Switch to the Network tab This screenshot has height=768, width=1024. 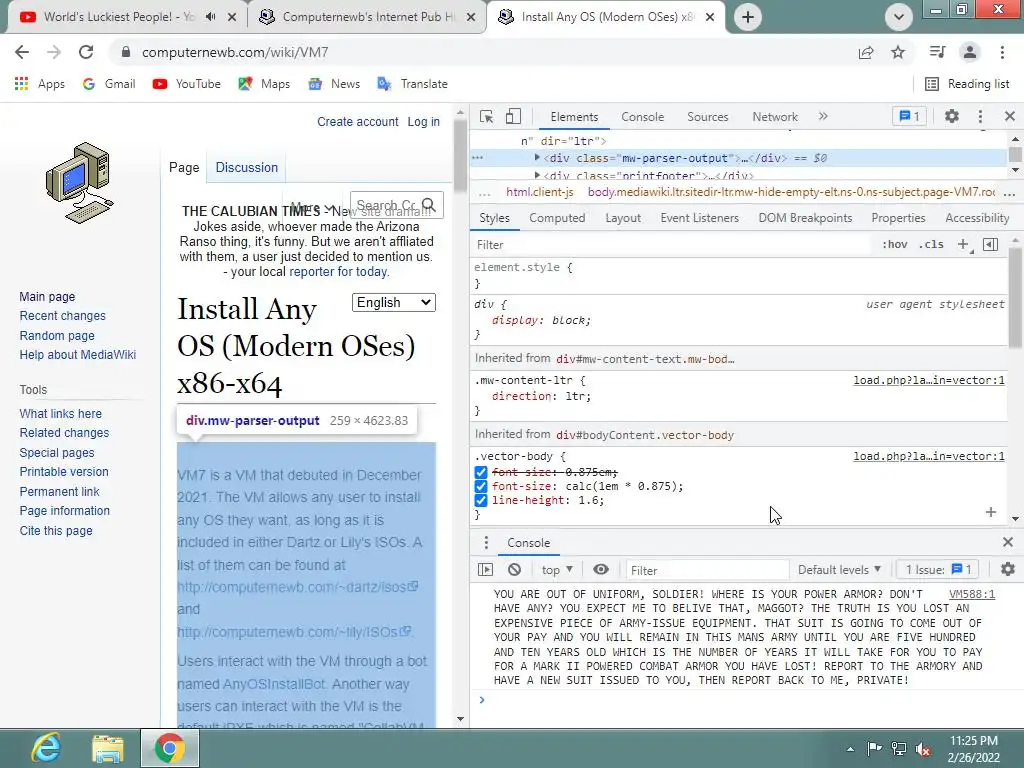tap(775, 116)
